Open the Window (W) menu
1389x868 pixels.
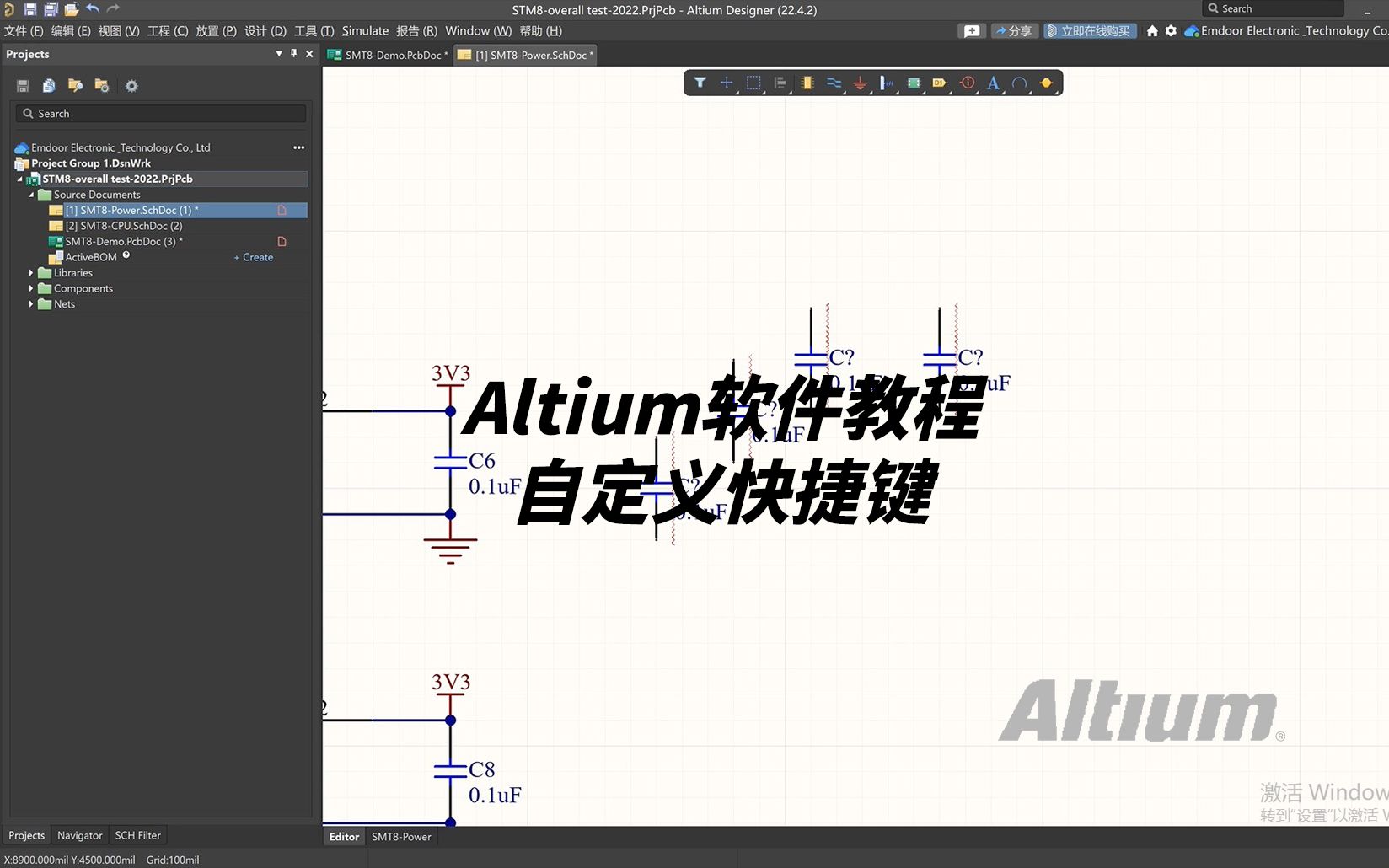coord(479,30)
